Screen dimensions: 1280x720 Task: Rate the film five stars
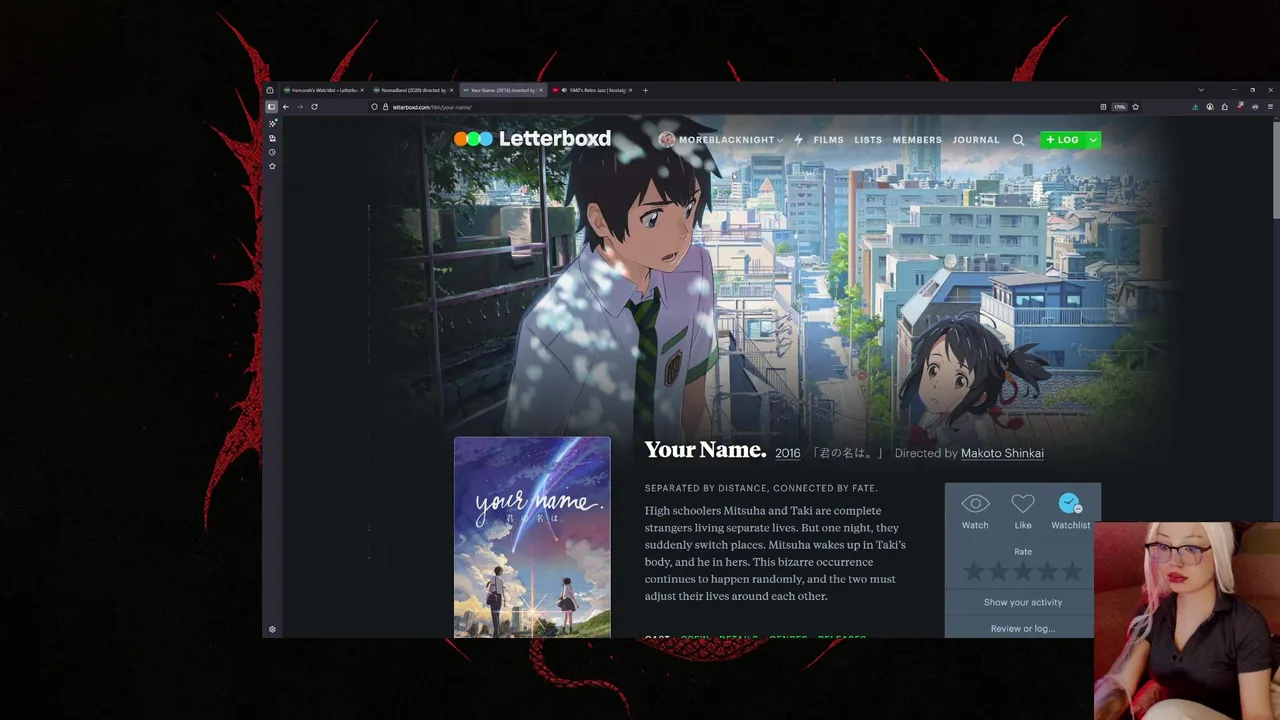[1072, 572]
